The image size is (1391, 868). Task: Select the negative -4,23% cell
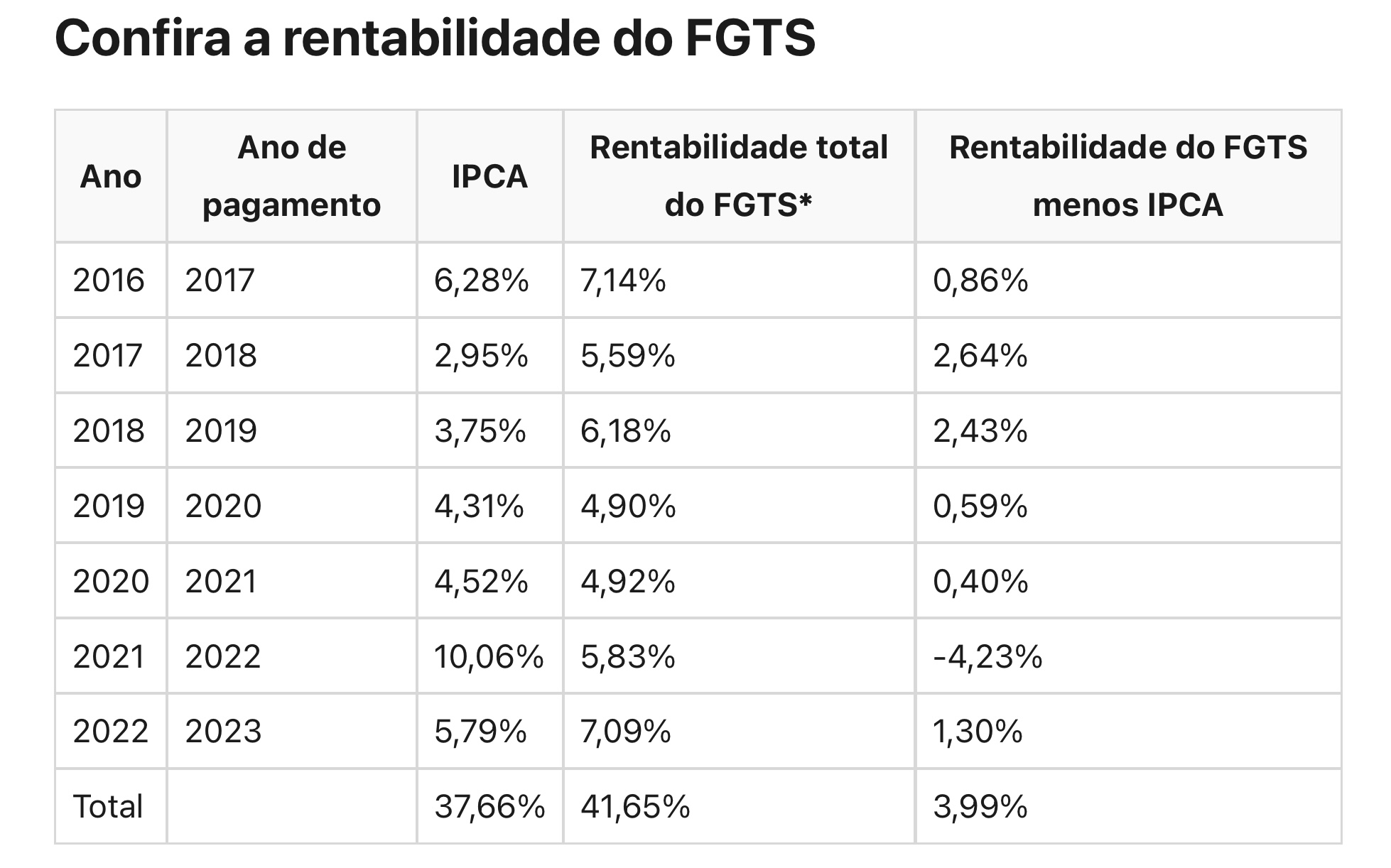[x=987, y=657]
